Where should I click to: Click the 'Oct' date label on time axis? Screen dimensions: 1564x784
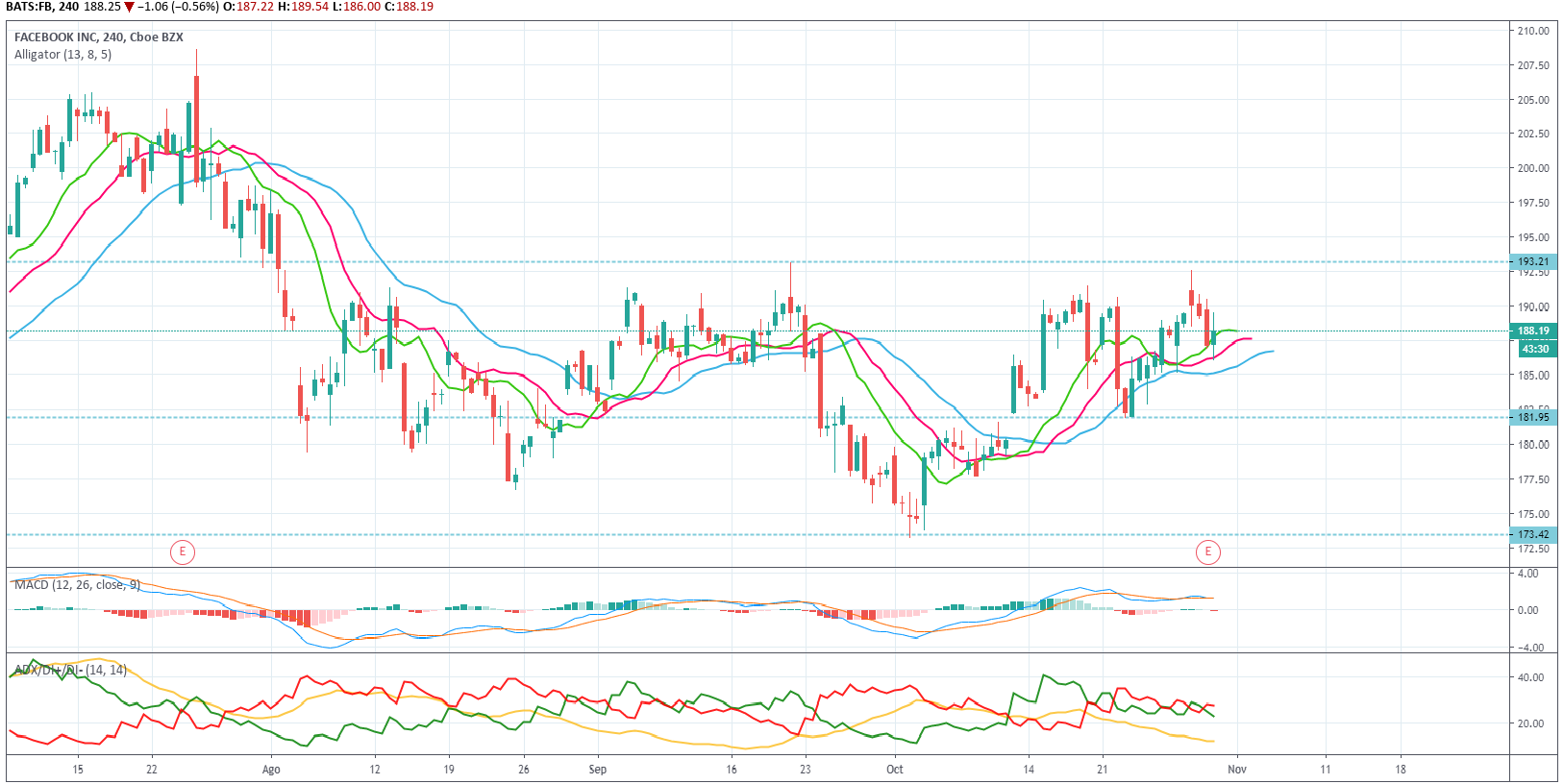click(895, 770)
